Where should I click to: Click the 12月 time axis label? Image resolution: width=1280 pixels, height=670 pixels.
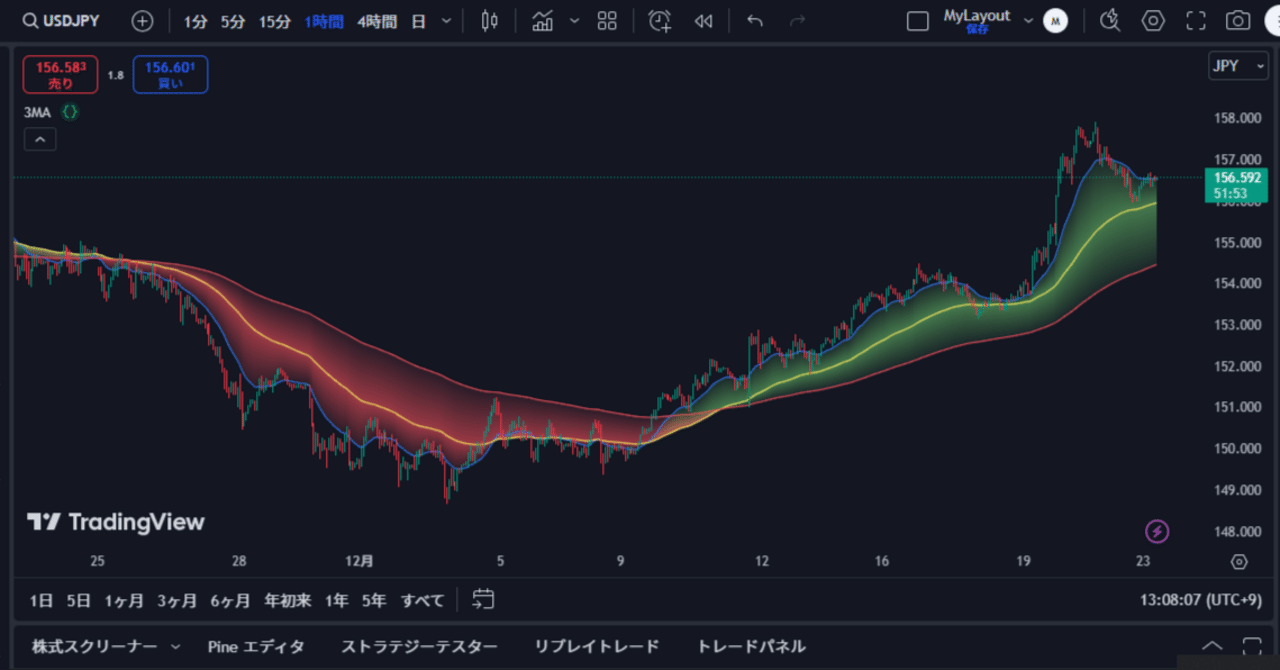pos(359,562)
